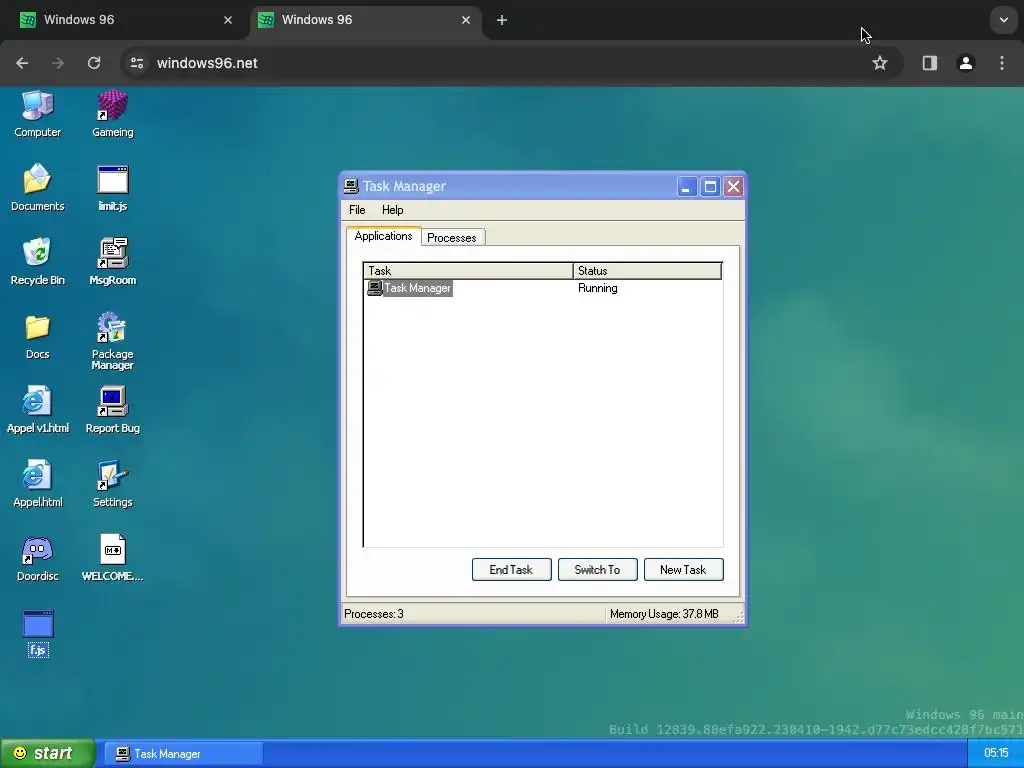The height and width of the screenshot is (768, 1024).
Task: Click the Task Manager row icon in list
Action: [375, 288]
